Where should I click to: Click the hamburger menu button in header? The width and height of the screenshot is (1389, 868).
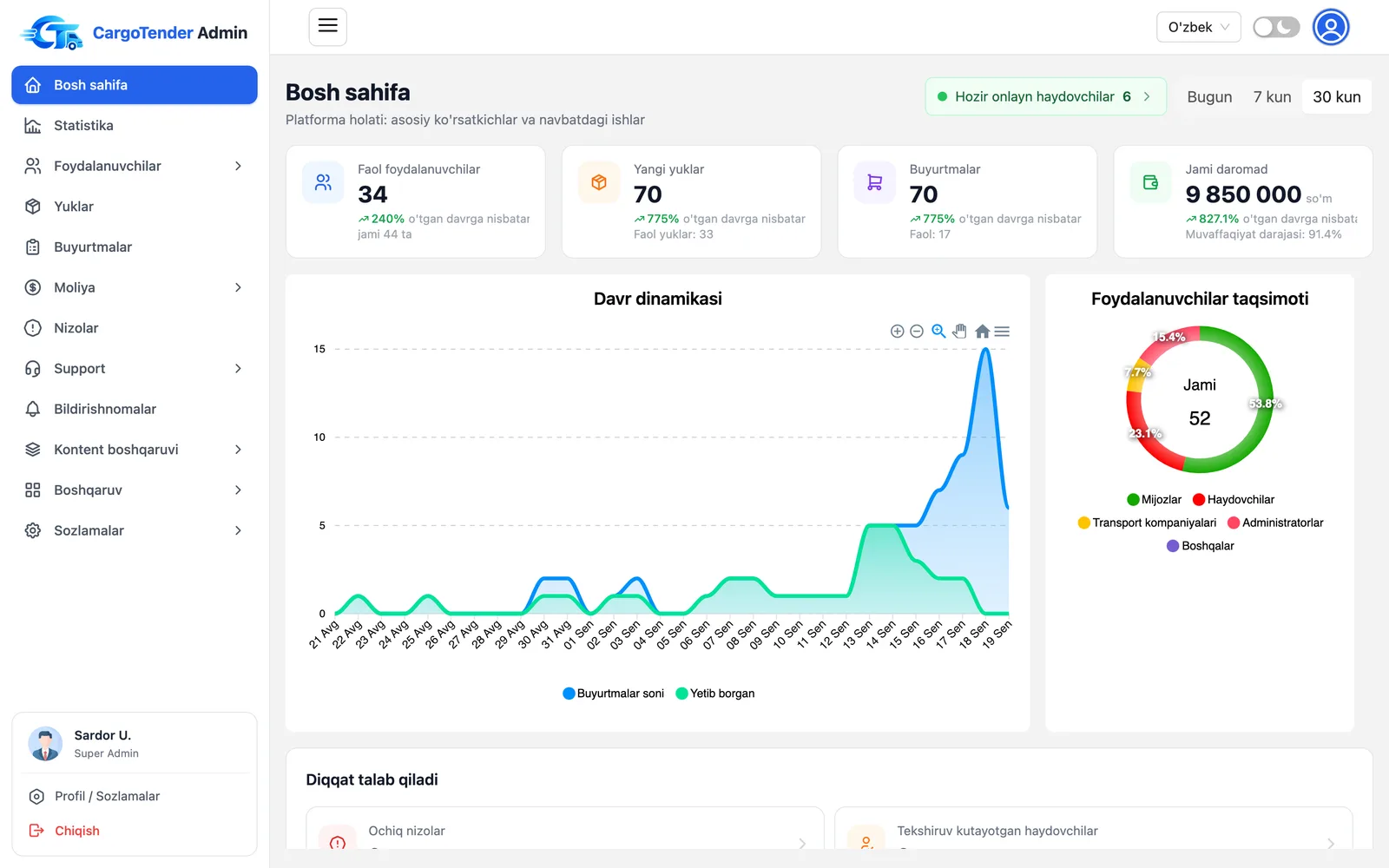click(327, 27)
